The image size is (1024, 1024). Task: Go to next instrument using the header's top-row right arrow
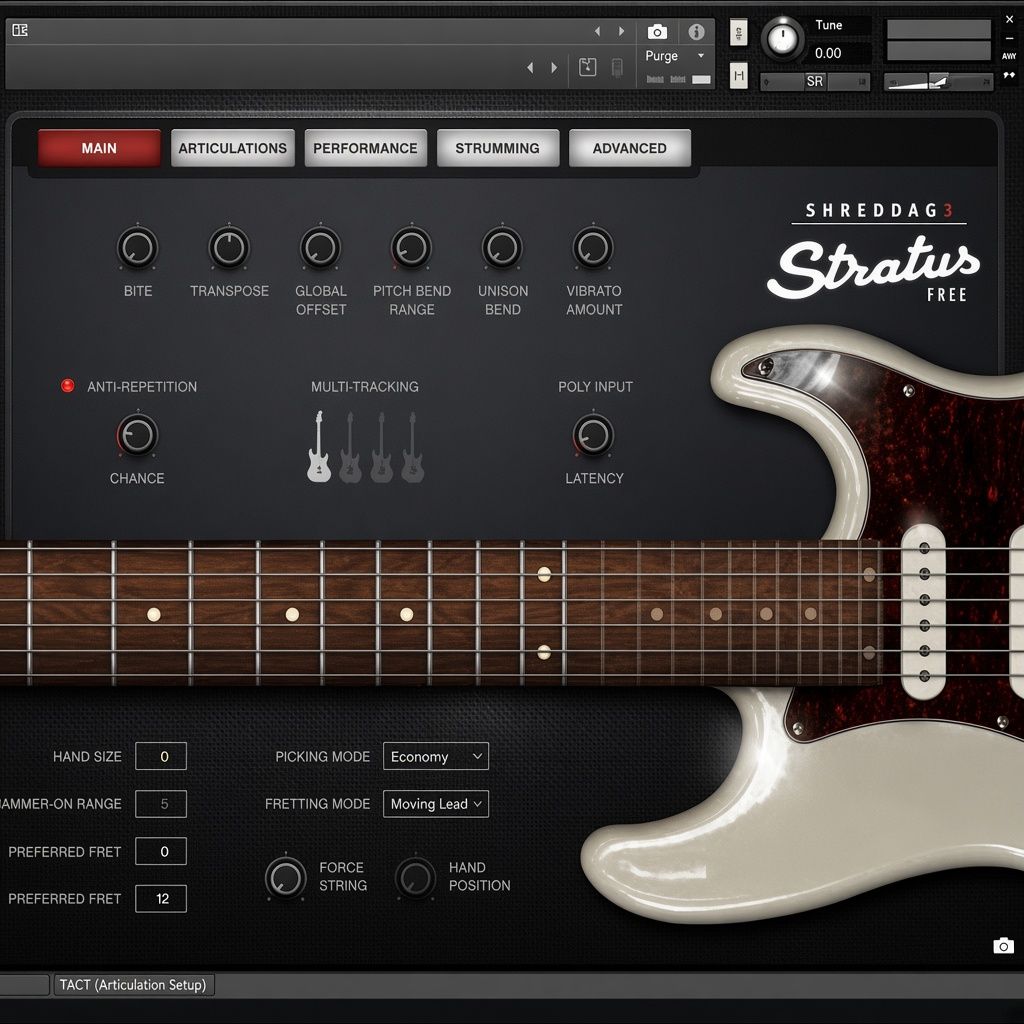621,31
